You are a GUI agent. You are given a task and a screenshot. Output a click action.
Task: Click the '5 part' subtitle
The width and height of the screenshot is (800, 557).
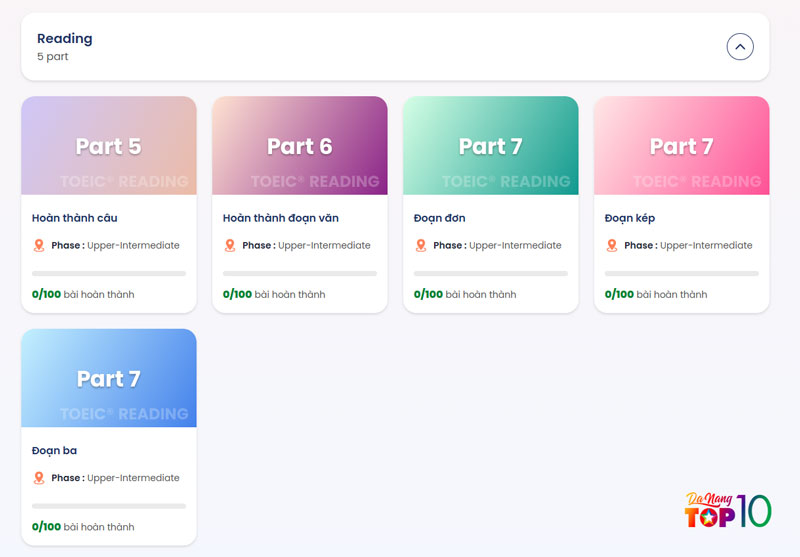(53, 57)
